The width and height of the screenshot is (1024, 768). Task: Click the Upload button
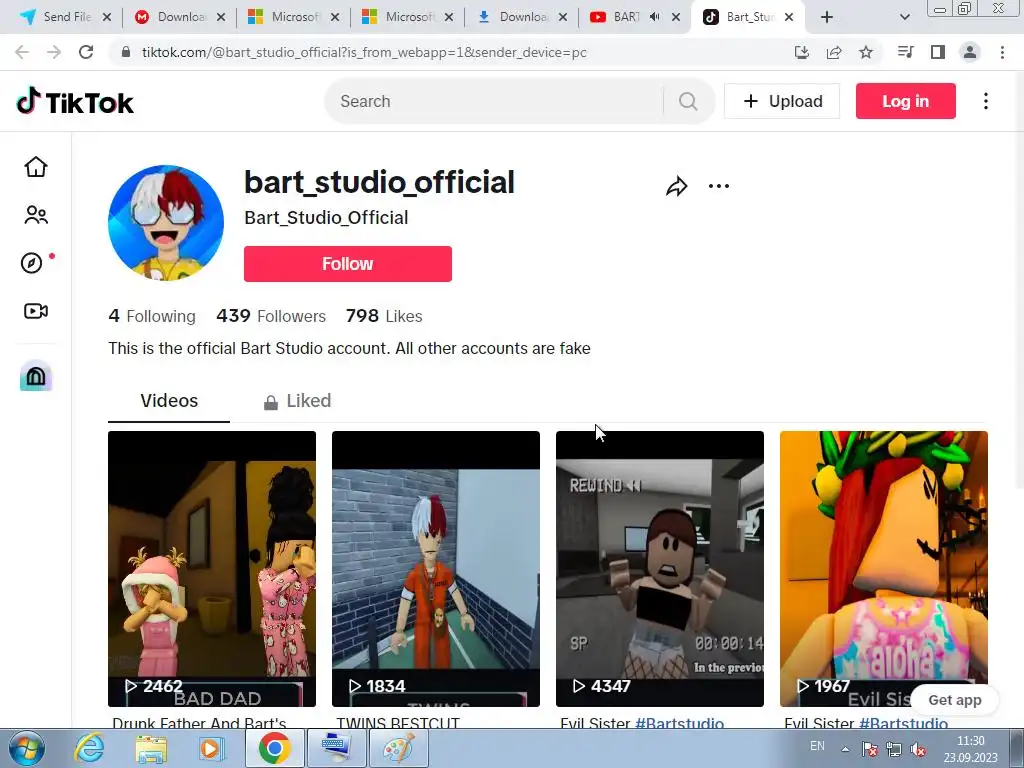coord(782,101)
